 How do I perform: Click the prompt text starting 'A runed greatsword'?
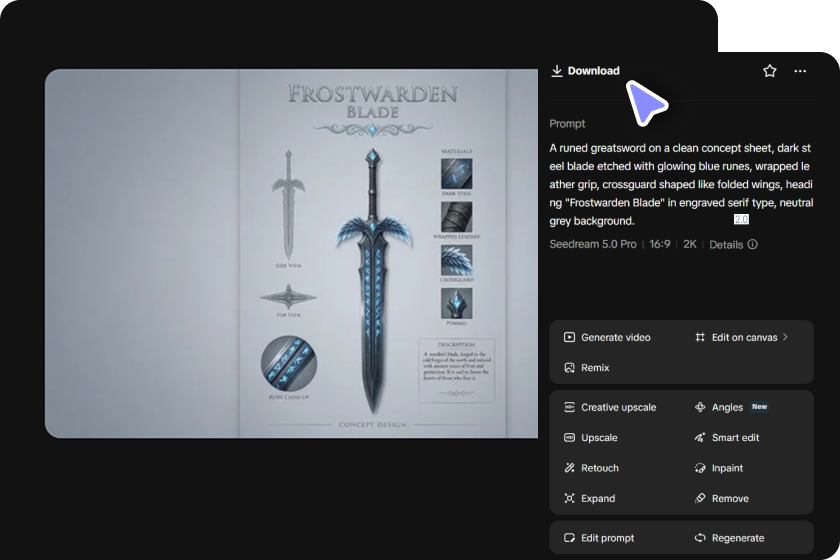pos(681,184)
